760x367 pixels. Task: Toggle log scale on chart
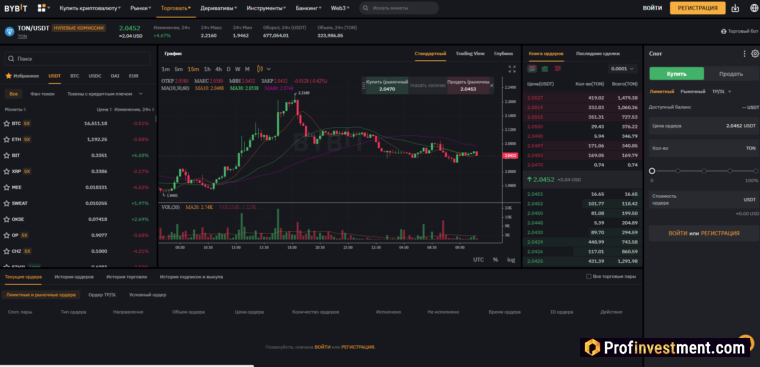pyautogui.click(x=511, y=260)
